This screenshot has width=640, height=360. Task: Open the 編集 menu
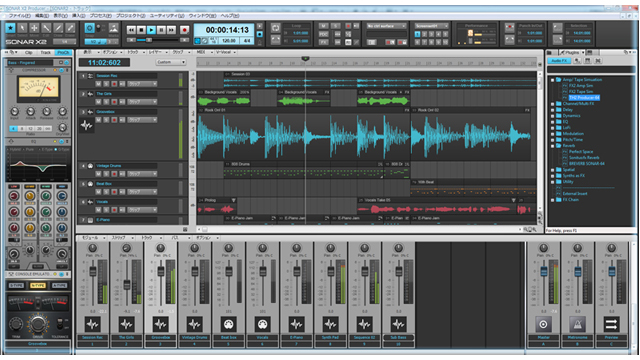tap(42, 16)
